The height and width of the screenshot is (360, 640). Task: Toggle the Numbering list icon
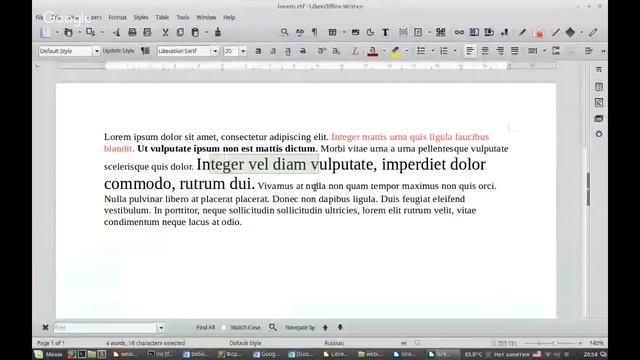tap(444, 51)
